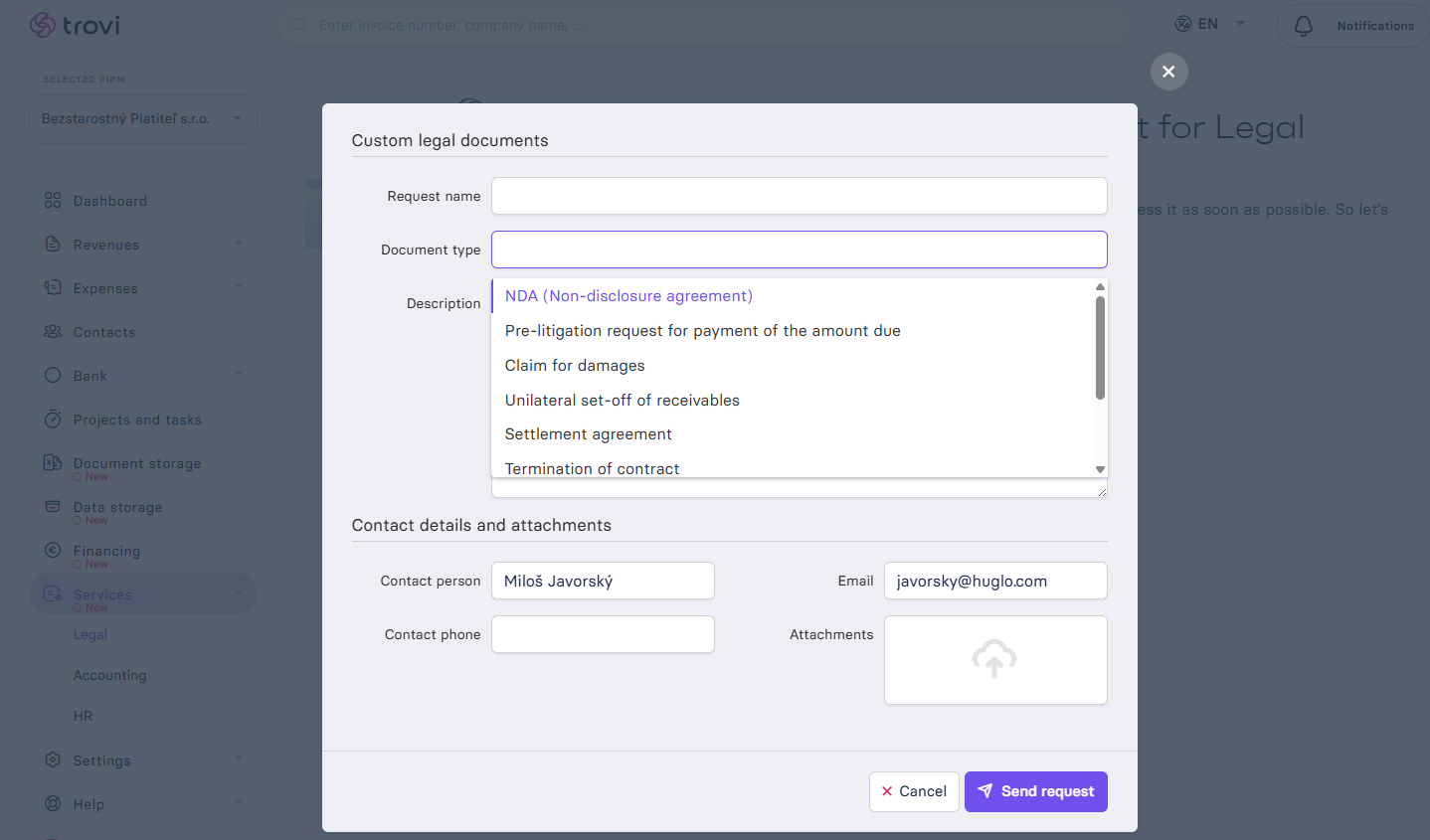
Task: Click the Document storage icon
Action: pyautogui.click(x=53, y=462)
